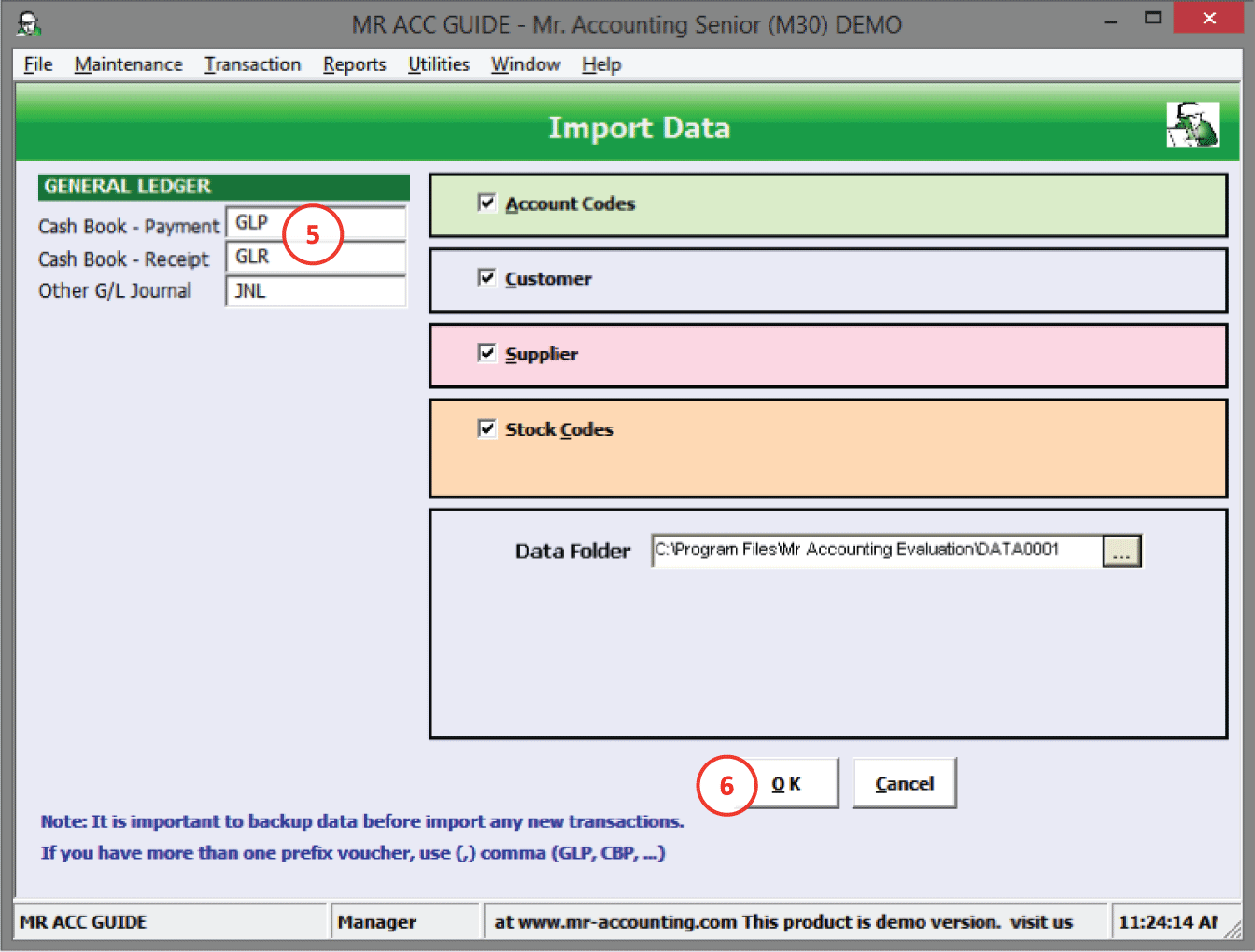This screenshot has height=952, width=1255.
Task: Click the Import Data title text
Action: [x=640, y=128]
